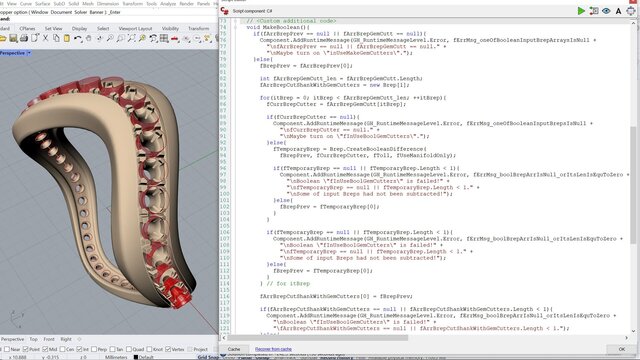
Task: Open file with the yellow folder icon
Action: point(3,38)
